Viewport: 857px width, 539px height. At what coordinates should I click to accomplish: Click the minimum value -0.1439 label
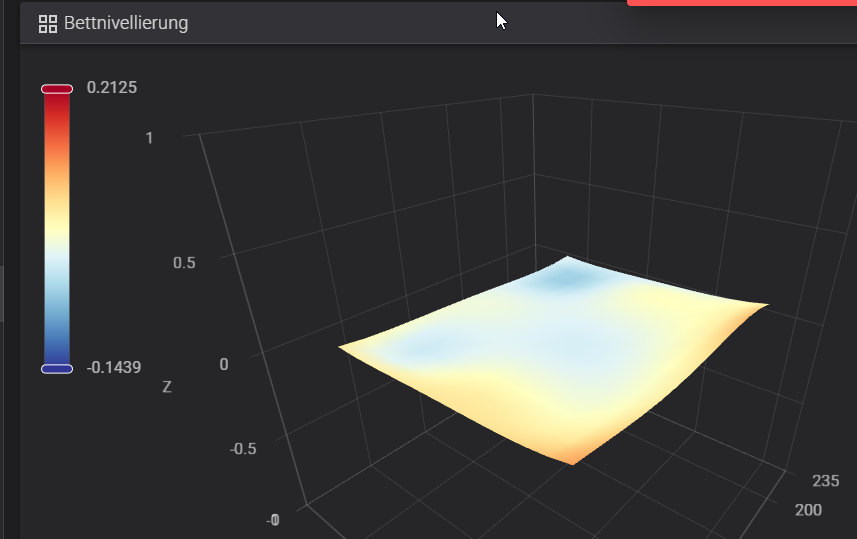click(x=114, y=367)
